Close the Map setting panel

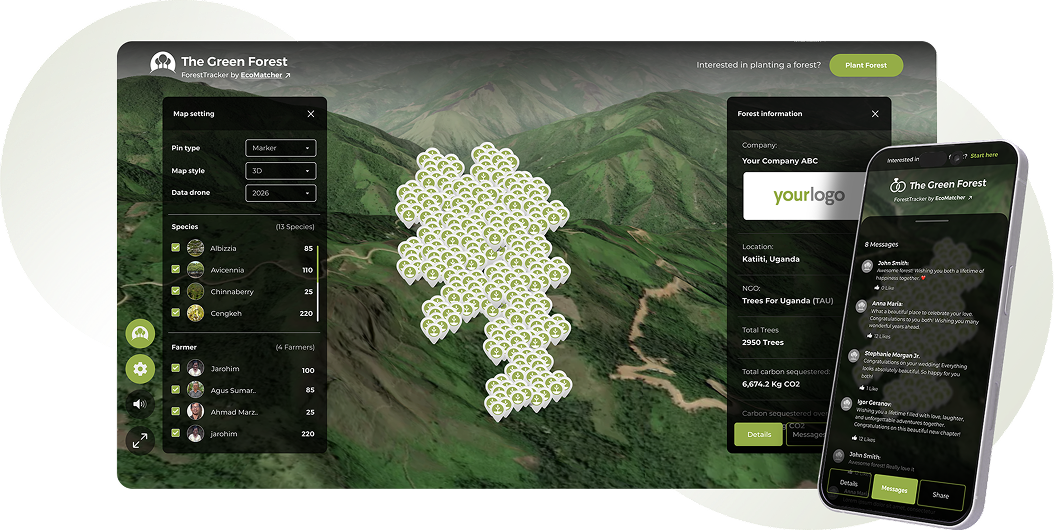click(x=311, y=114)
